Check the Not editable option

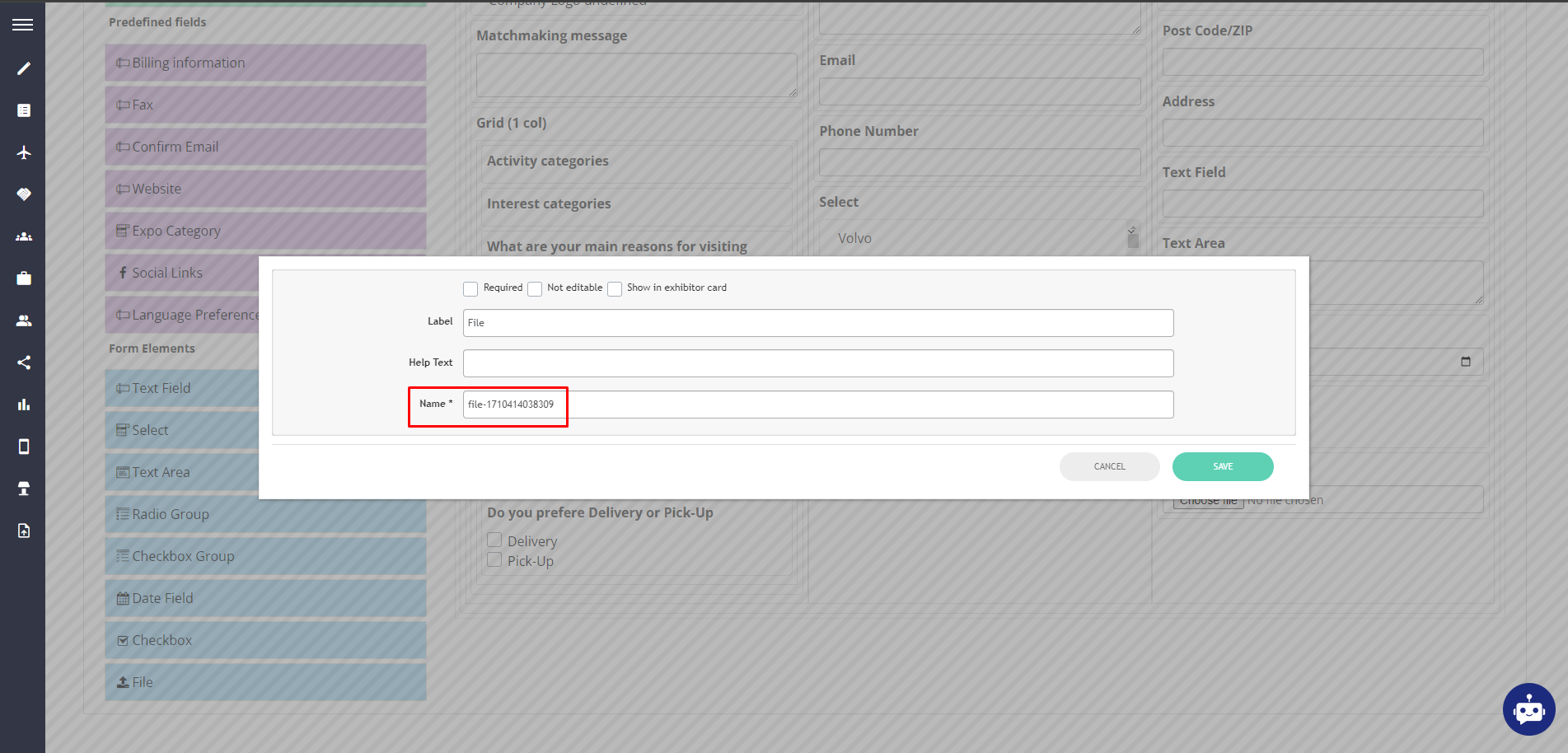[535, 288]
